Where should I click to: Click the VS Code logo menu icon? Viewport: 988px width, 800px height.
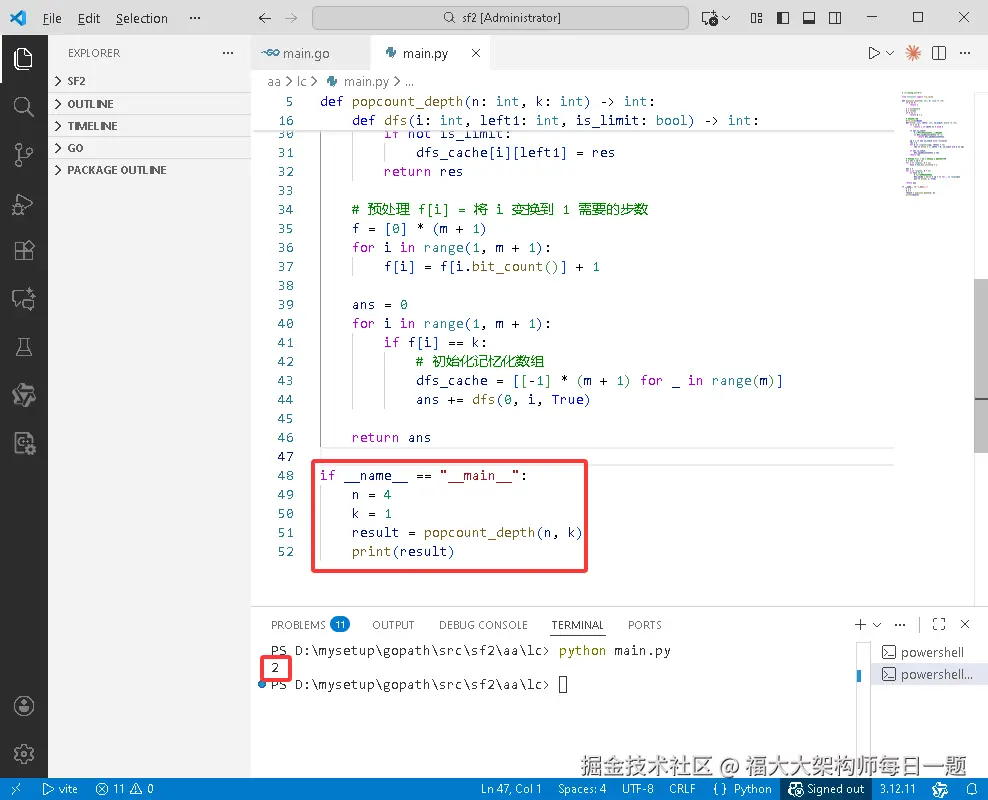point(18,18)
